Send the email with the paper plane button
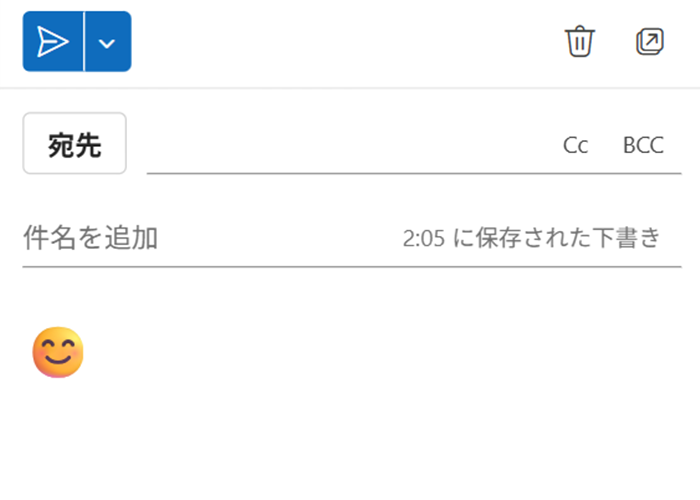 pyautogui.click(x=53, y=42)
